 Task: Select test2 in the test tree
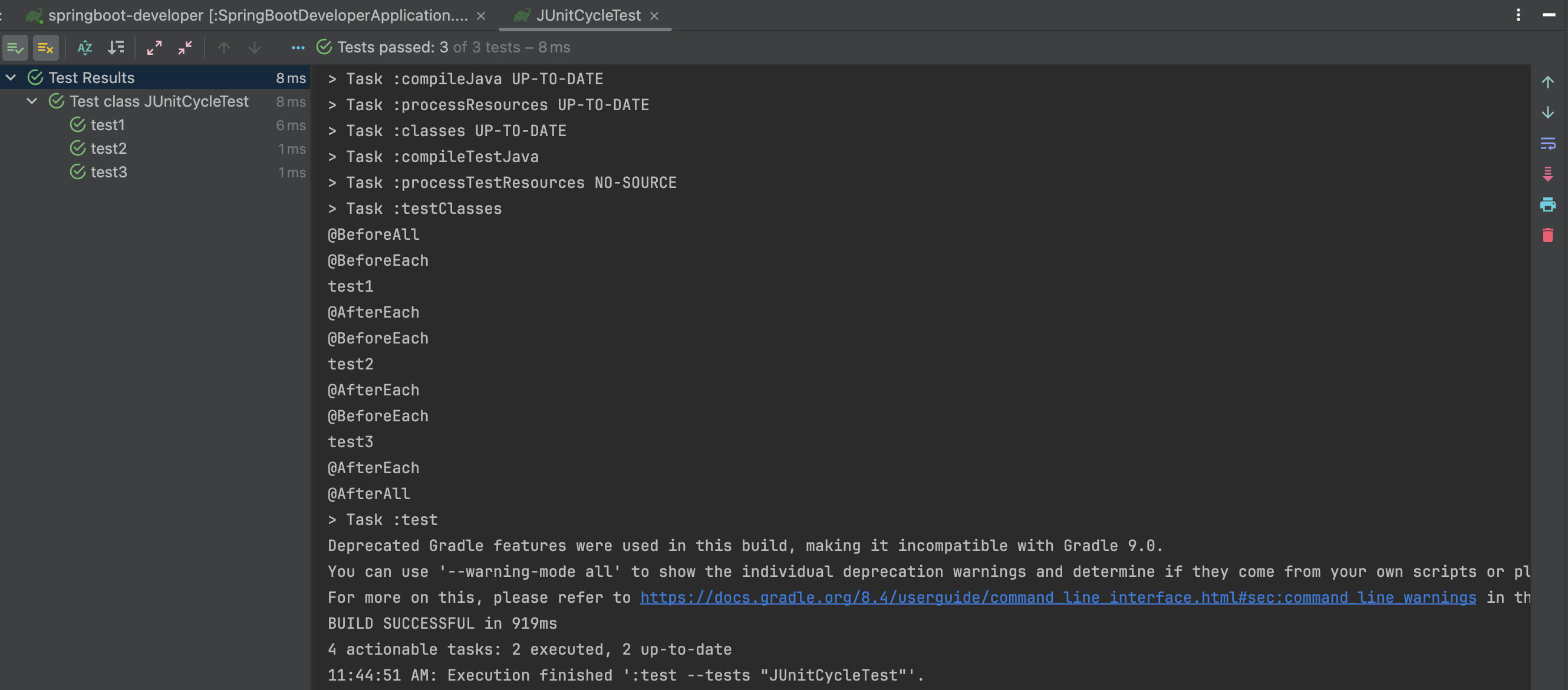(x=108, y=148)
